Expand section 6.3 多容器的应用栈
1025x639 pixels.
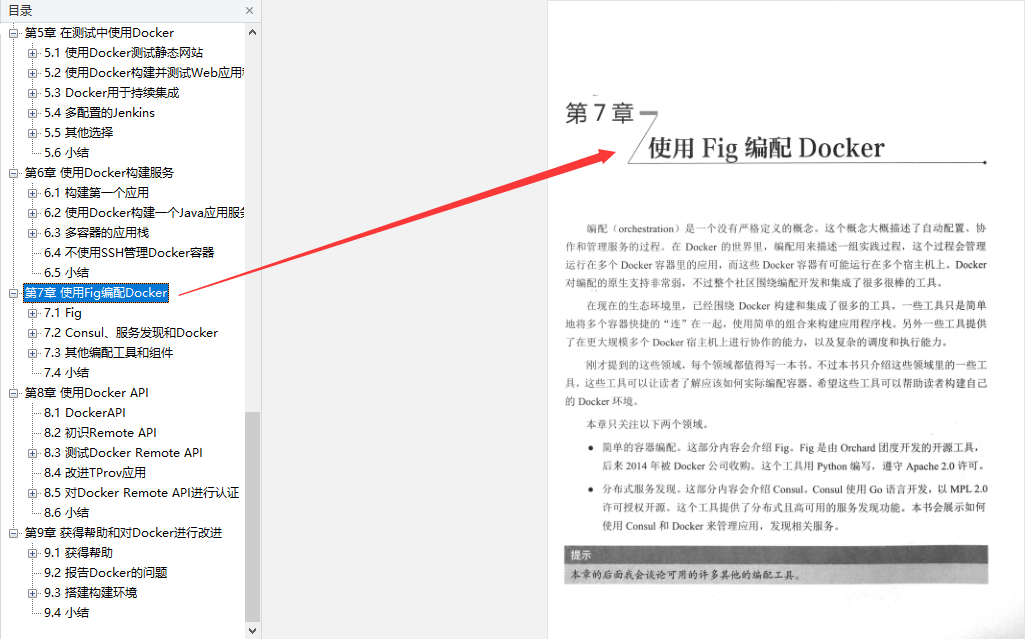(x=32, y=233)
